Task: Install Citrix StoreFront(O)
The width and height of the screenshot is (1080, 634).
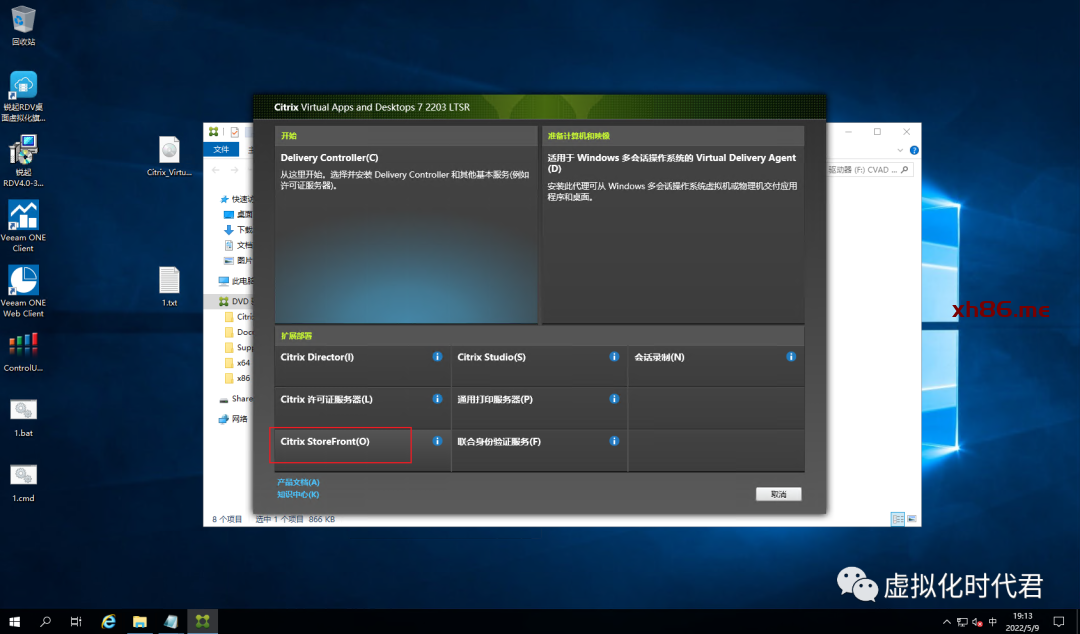Action: point(362,449)
